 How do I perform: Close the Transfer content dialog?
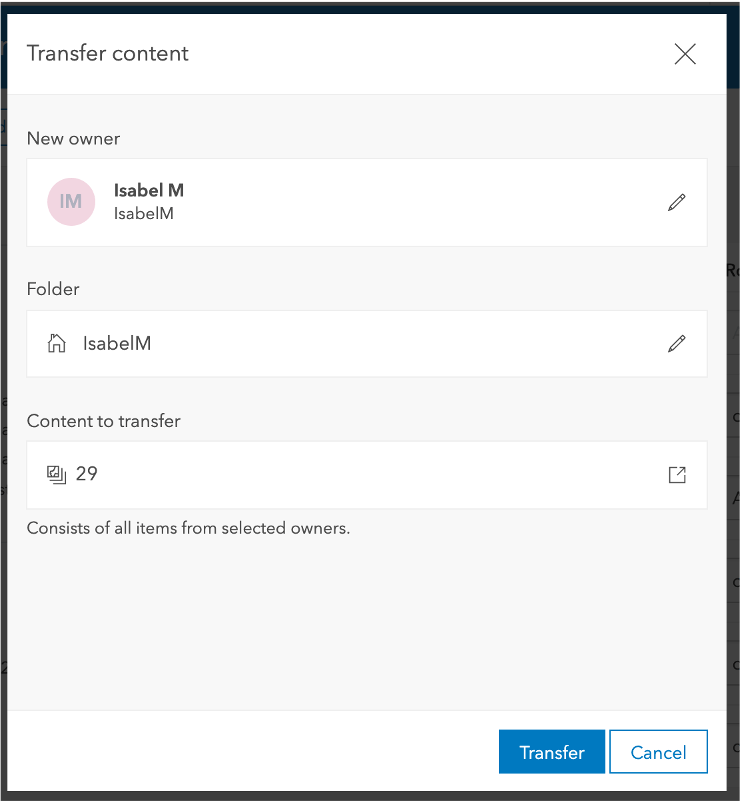[x=685, y=54]
